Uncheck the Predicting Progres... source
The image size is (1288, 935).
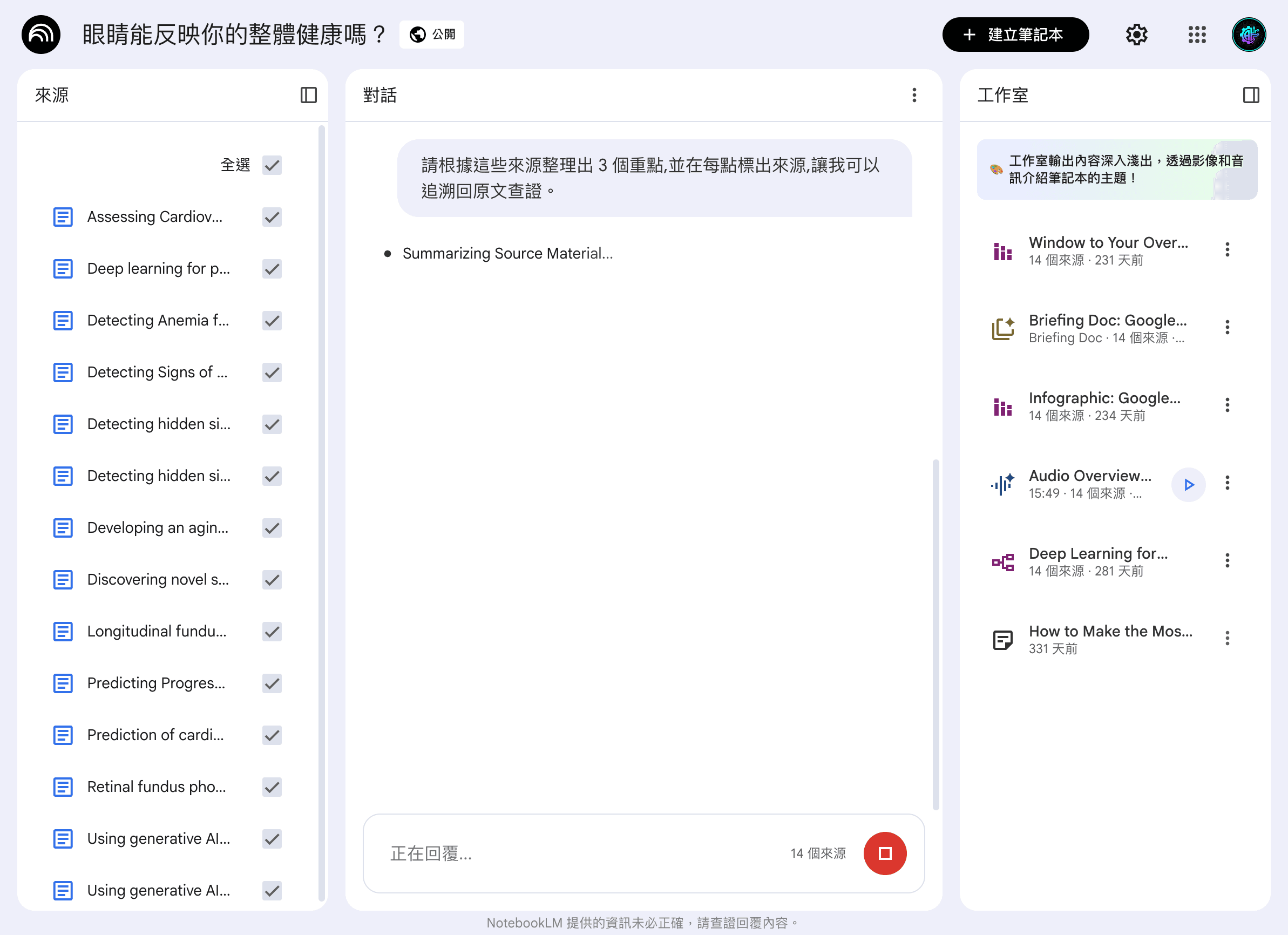coord(272,683)
